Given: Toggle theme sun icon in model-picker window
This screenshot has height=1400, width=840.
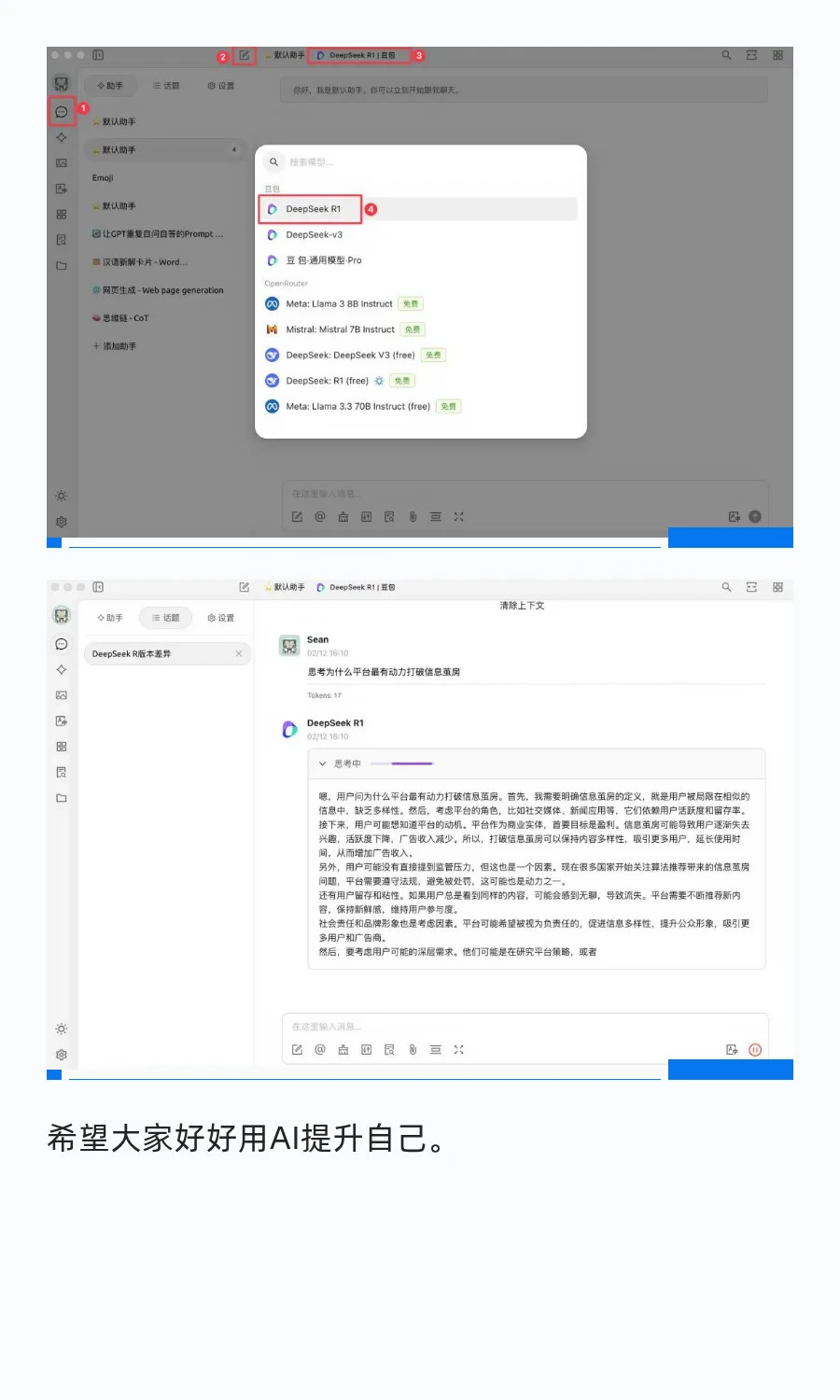Looking at the screenshot, I should coord(61,496).
